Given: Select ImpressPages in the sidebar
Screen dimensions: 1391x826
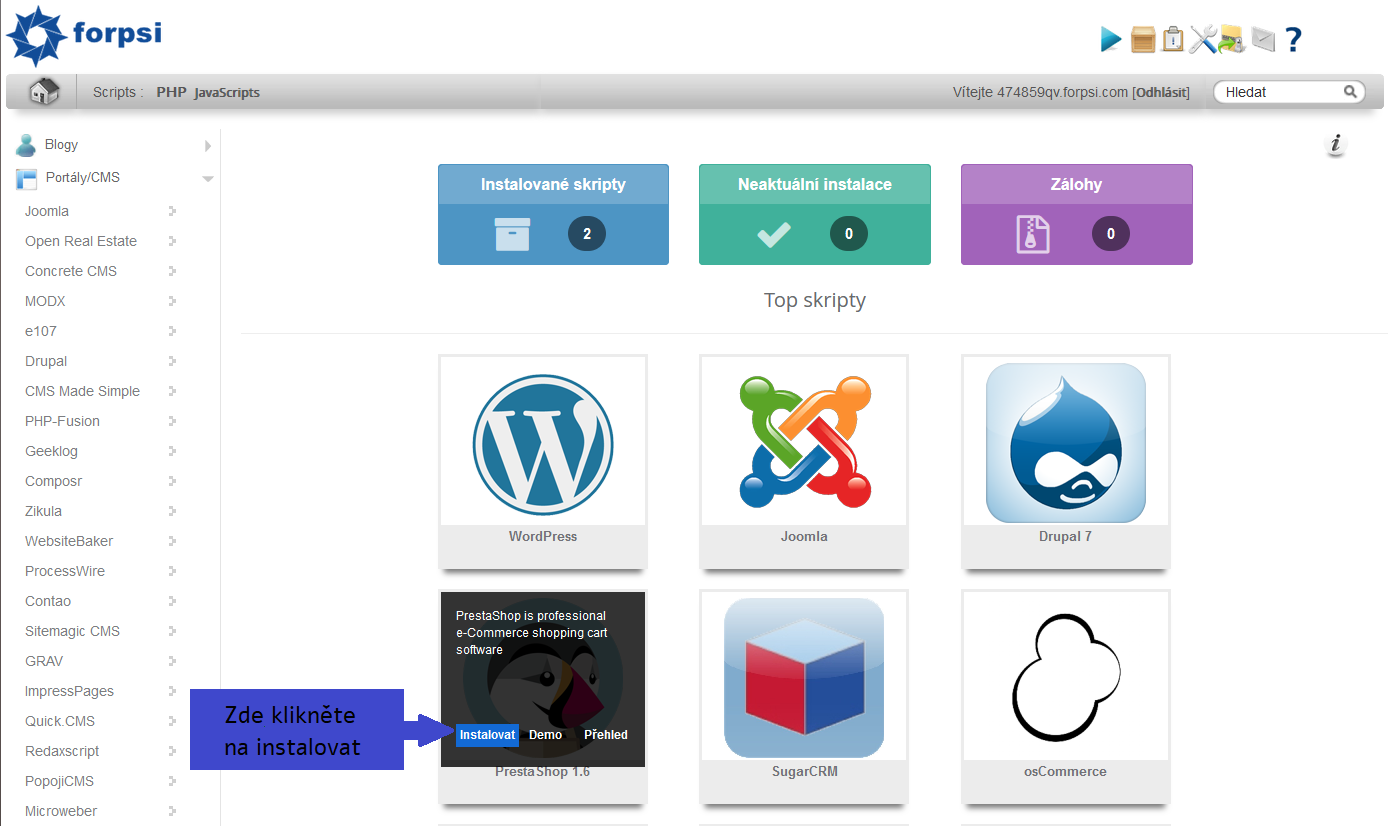Looking at the screenshot, I should (69, 691).
